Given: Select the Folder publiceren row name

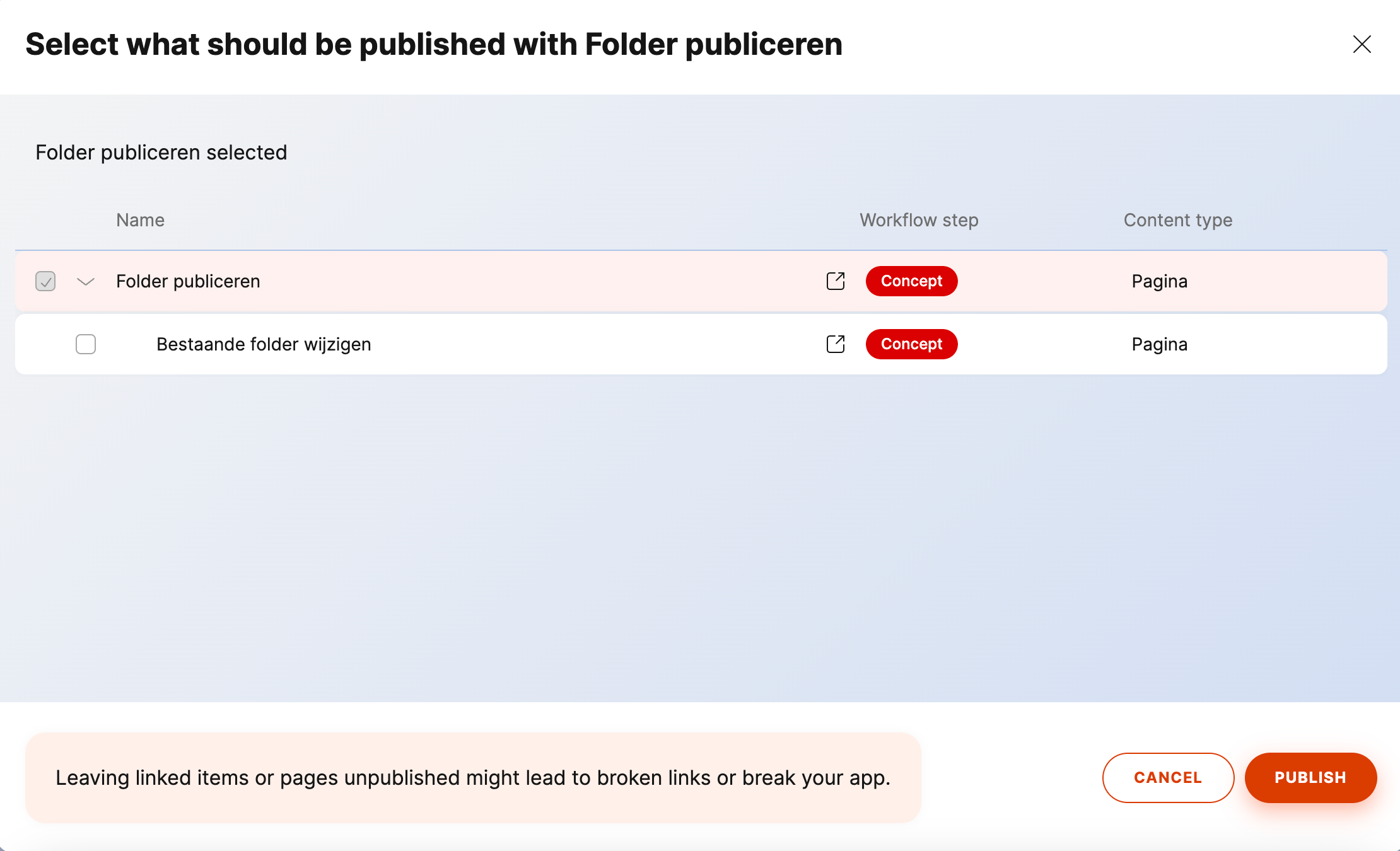Looking at the screenshot, I should tap(188, 281).
